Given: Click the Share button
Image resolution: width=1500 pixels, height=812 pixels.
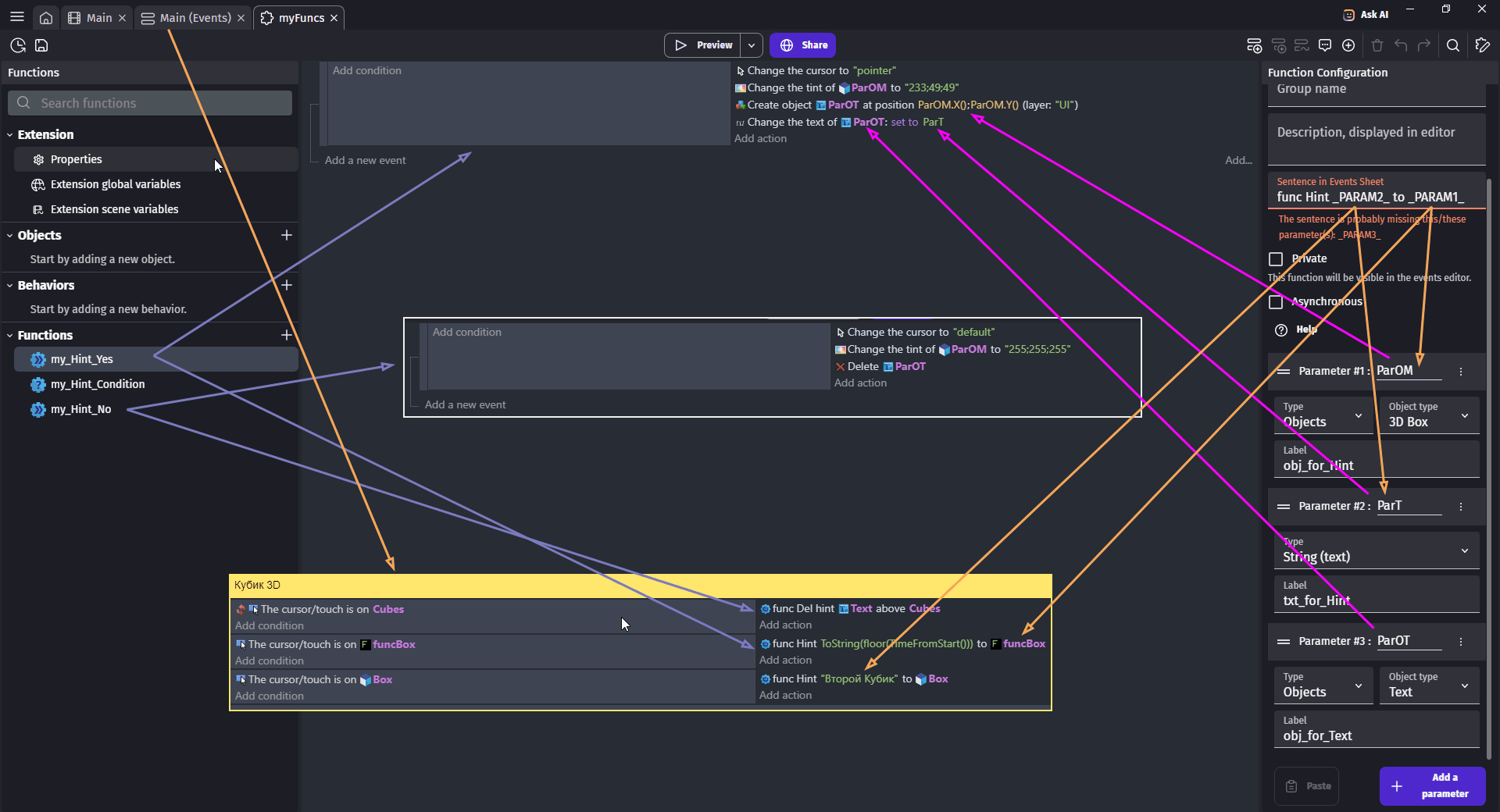Looking at the screenshot, I should click(x=803, y=45).
